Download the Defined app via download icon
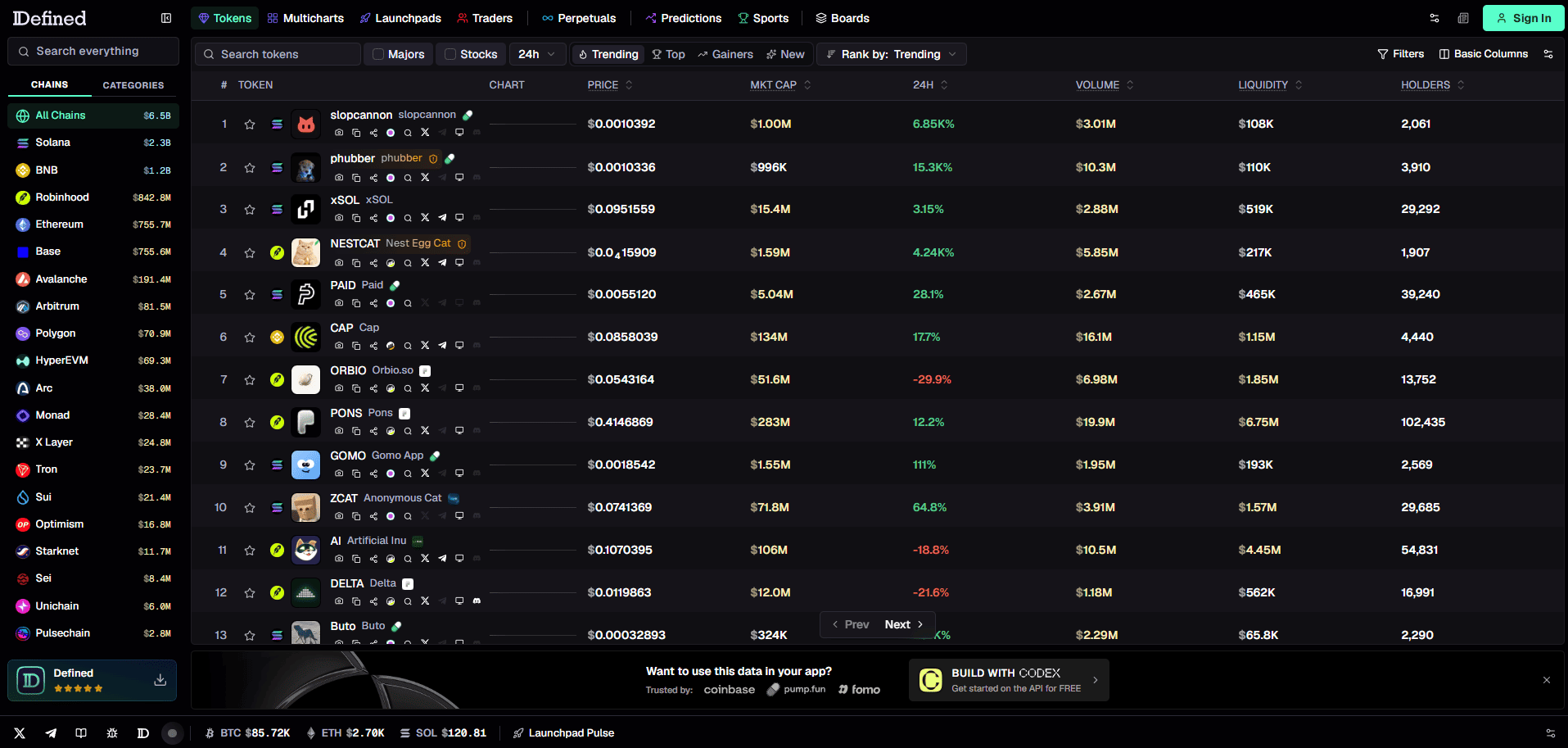Screen dimensions: 1568x748 160,680
